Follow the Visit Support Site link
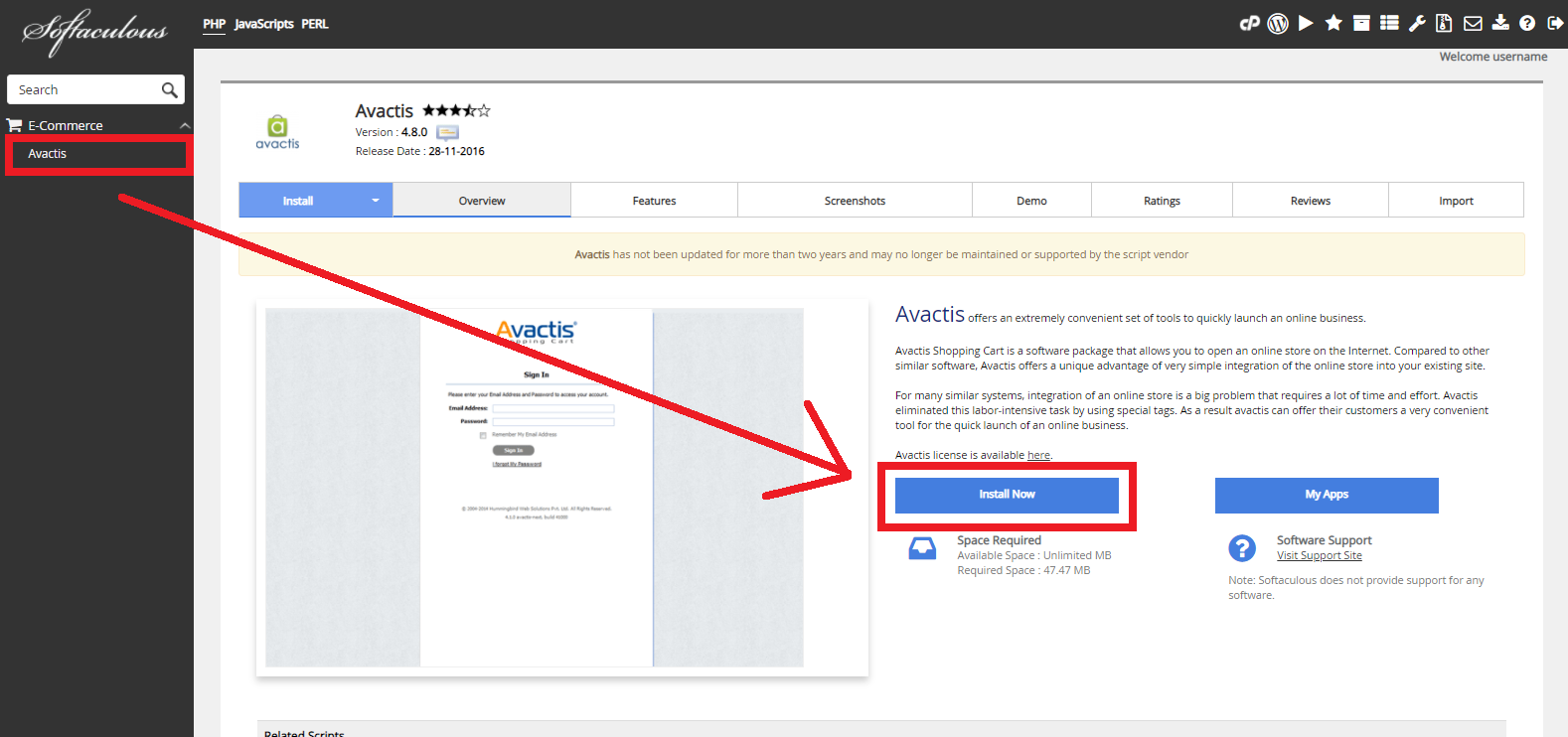This screenshot has height=737, width=1568. 1319,556
